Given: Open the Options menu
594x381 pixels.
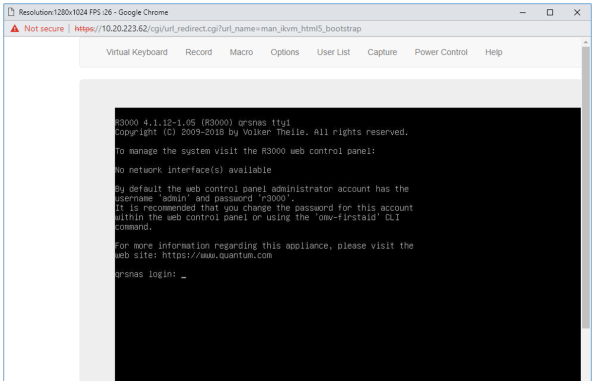Looking at the screenshot, I should pos(284,52).
